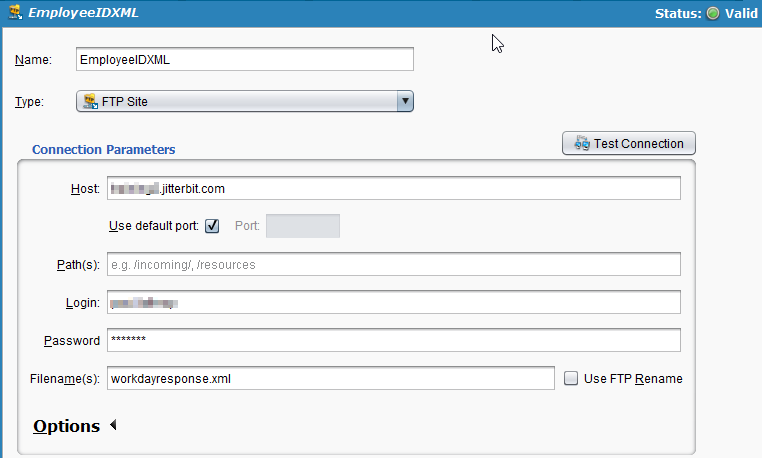Click the Options heading text
The width and height of the screenshot is (762, 458).
click(66, 426)
